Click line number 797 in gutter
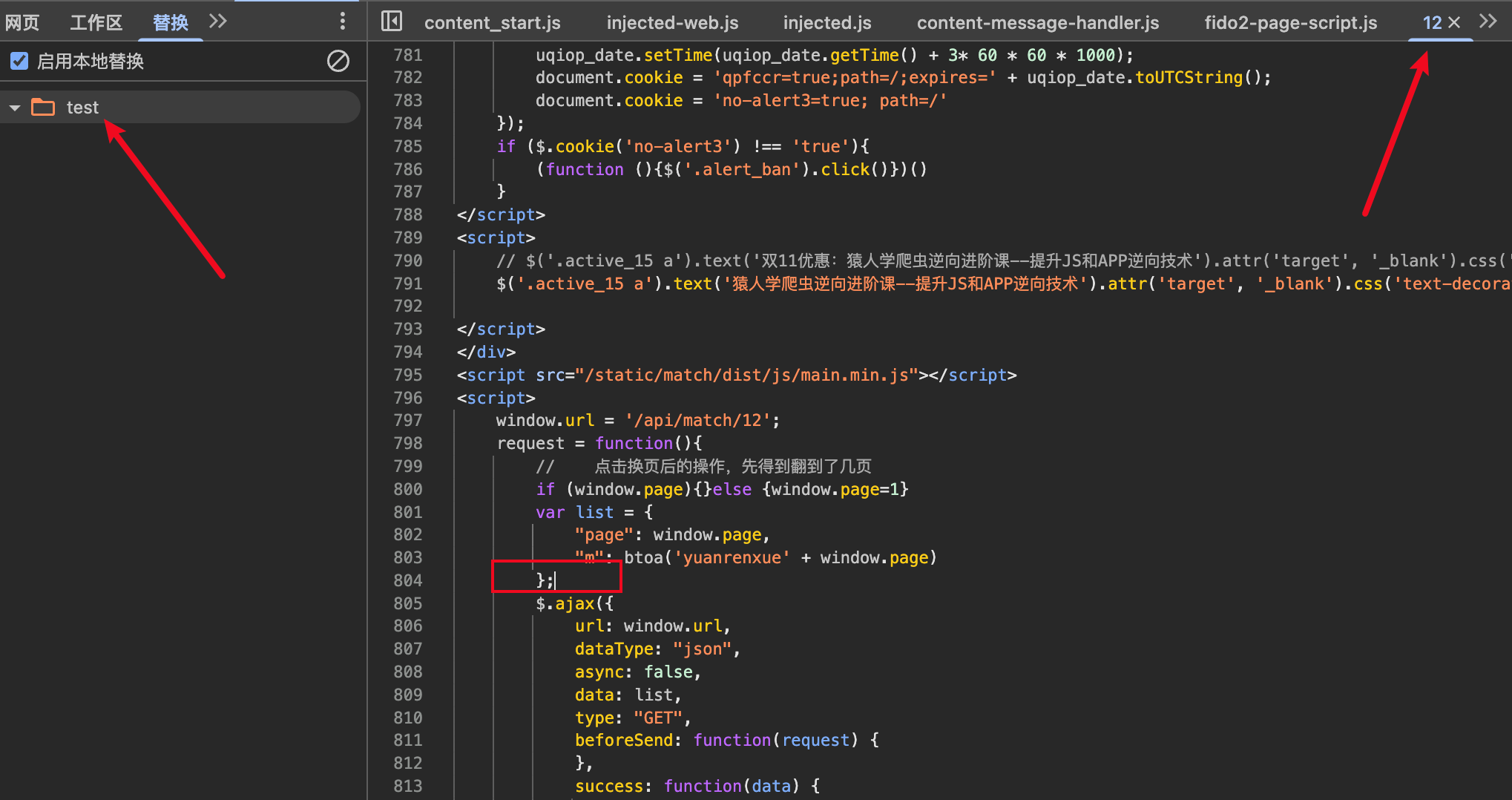1512x800 pixels. coord(408,420)
